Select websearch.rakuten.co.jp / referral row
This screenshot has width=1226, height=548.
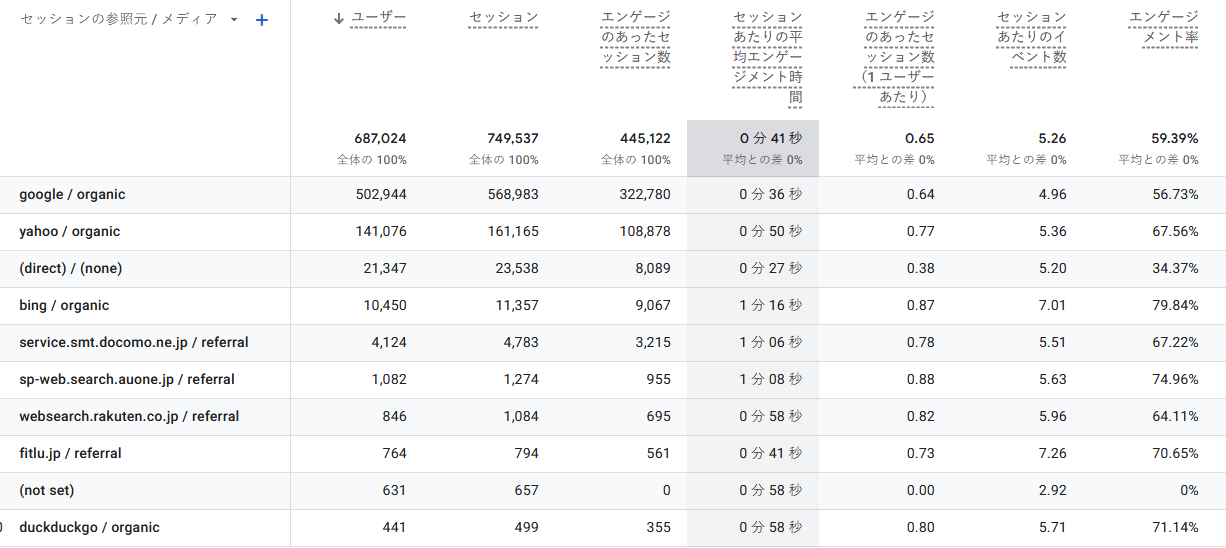point(129,417)
